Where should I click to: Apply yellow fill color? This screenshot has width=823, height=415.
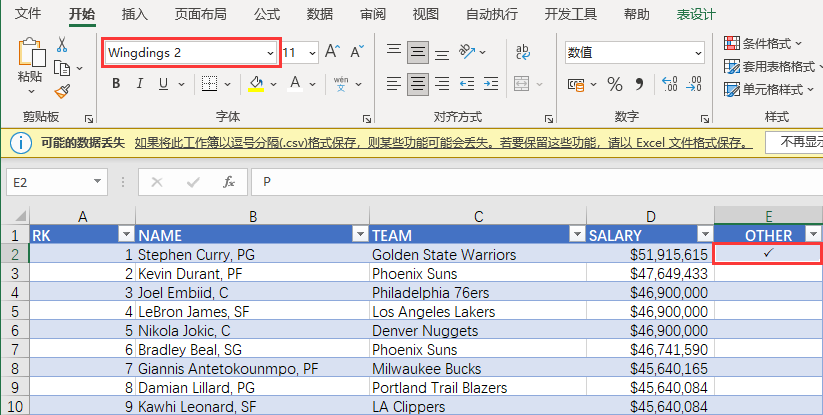click(x=256, y=83)
